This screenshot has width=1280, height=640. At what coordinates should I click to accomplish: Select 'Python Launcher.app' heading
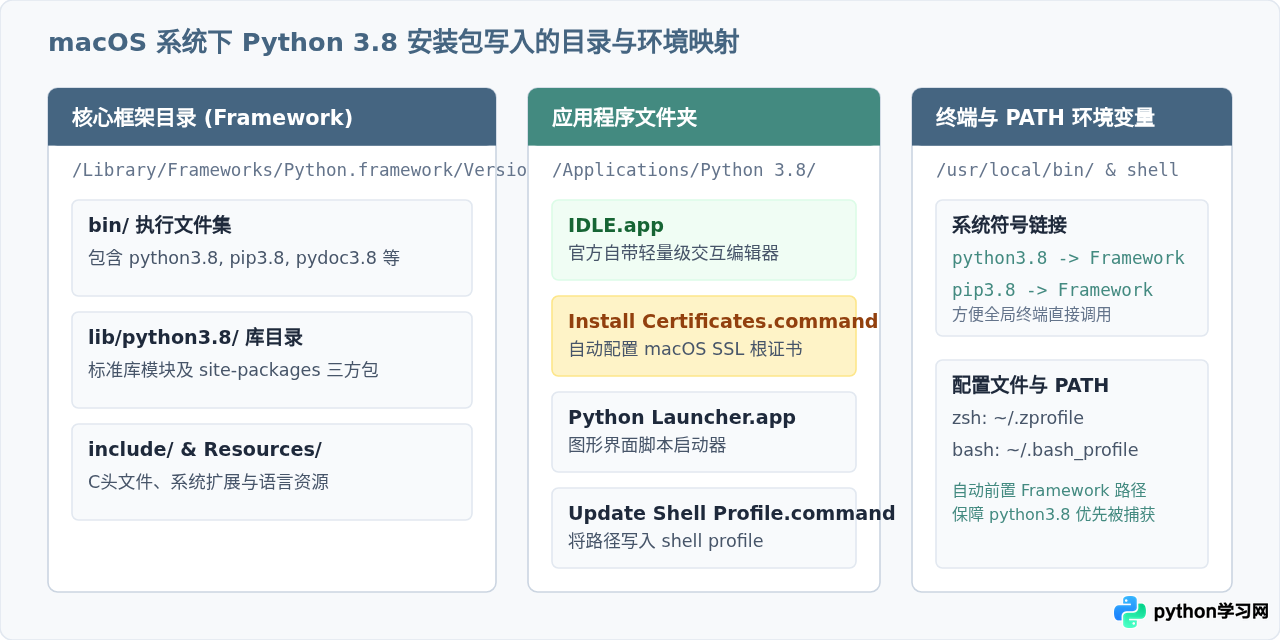682,417
